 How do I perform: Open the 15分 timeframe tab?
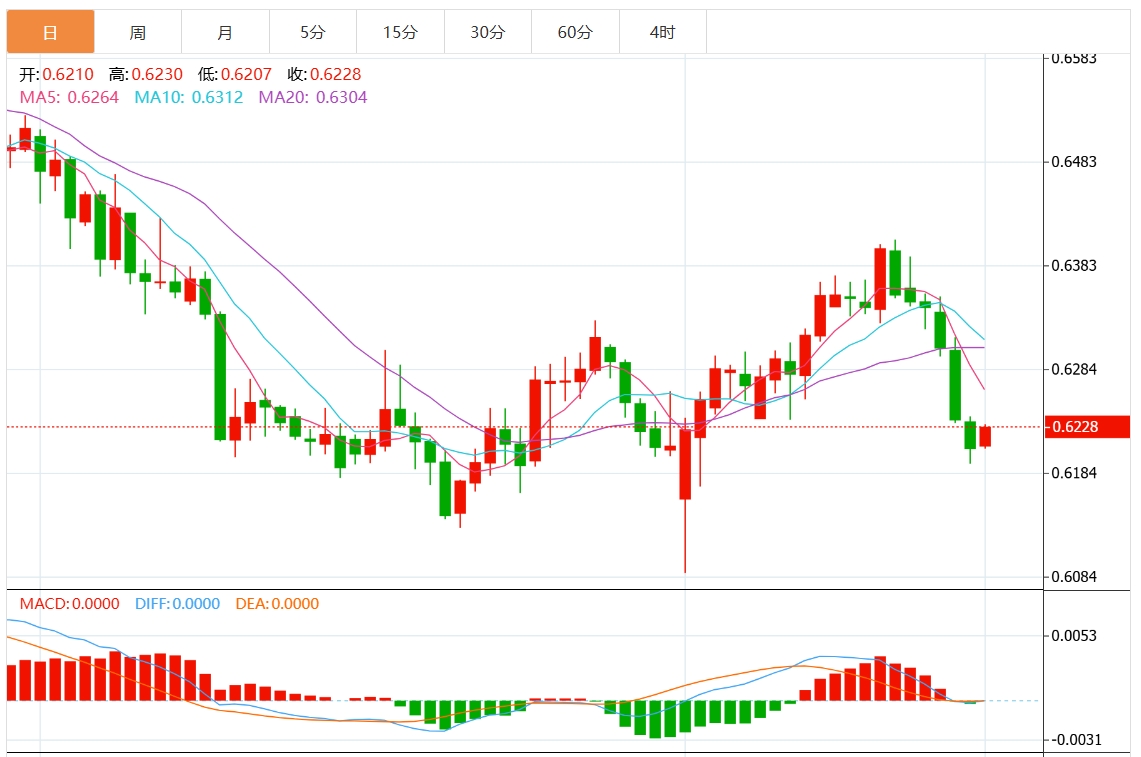400,32
